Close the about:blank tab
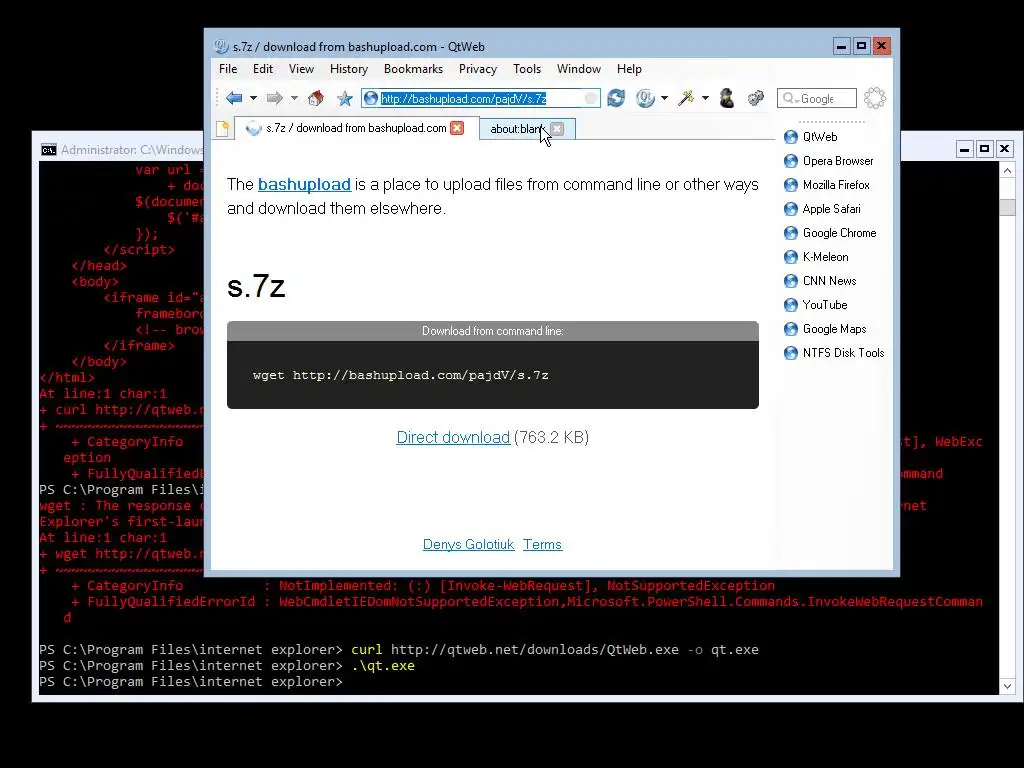The image size is (1024, 768). click(x=557, y=129)
